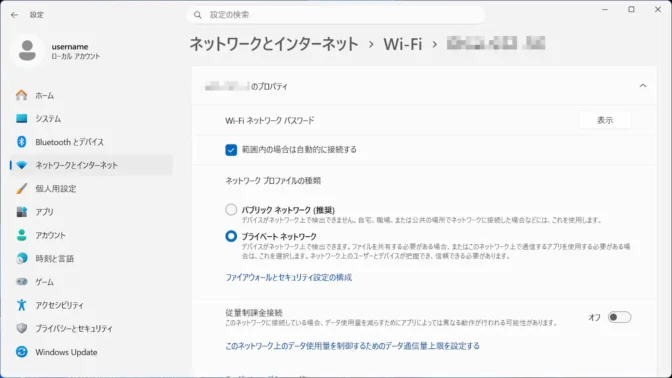
Task: Open data usage limit link このネットワーク上のデータ使用量
Action: click(352, 346)
